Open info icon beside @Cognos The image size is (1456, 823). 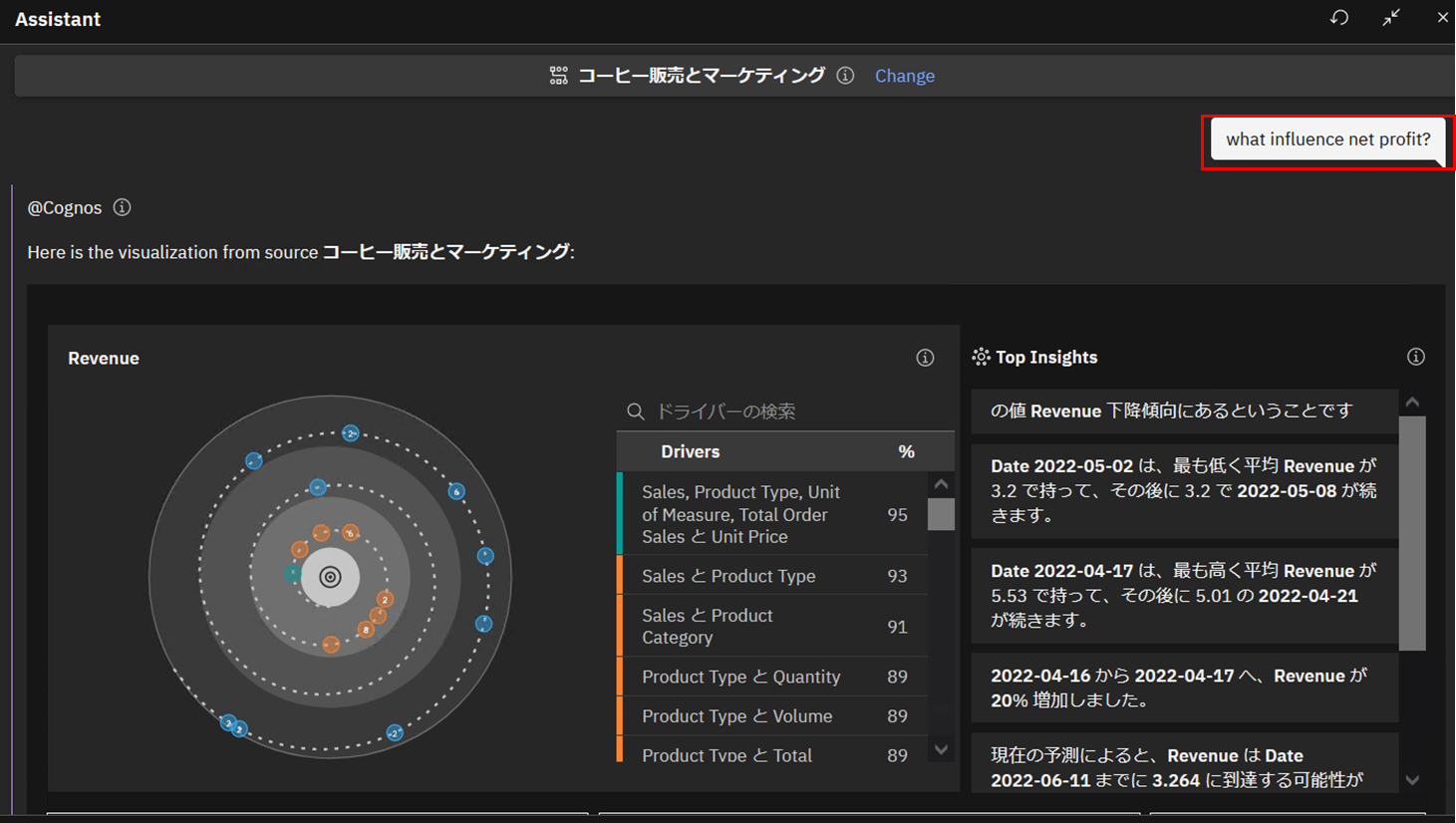click(x=122, y=207)
